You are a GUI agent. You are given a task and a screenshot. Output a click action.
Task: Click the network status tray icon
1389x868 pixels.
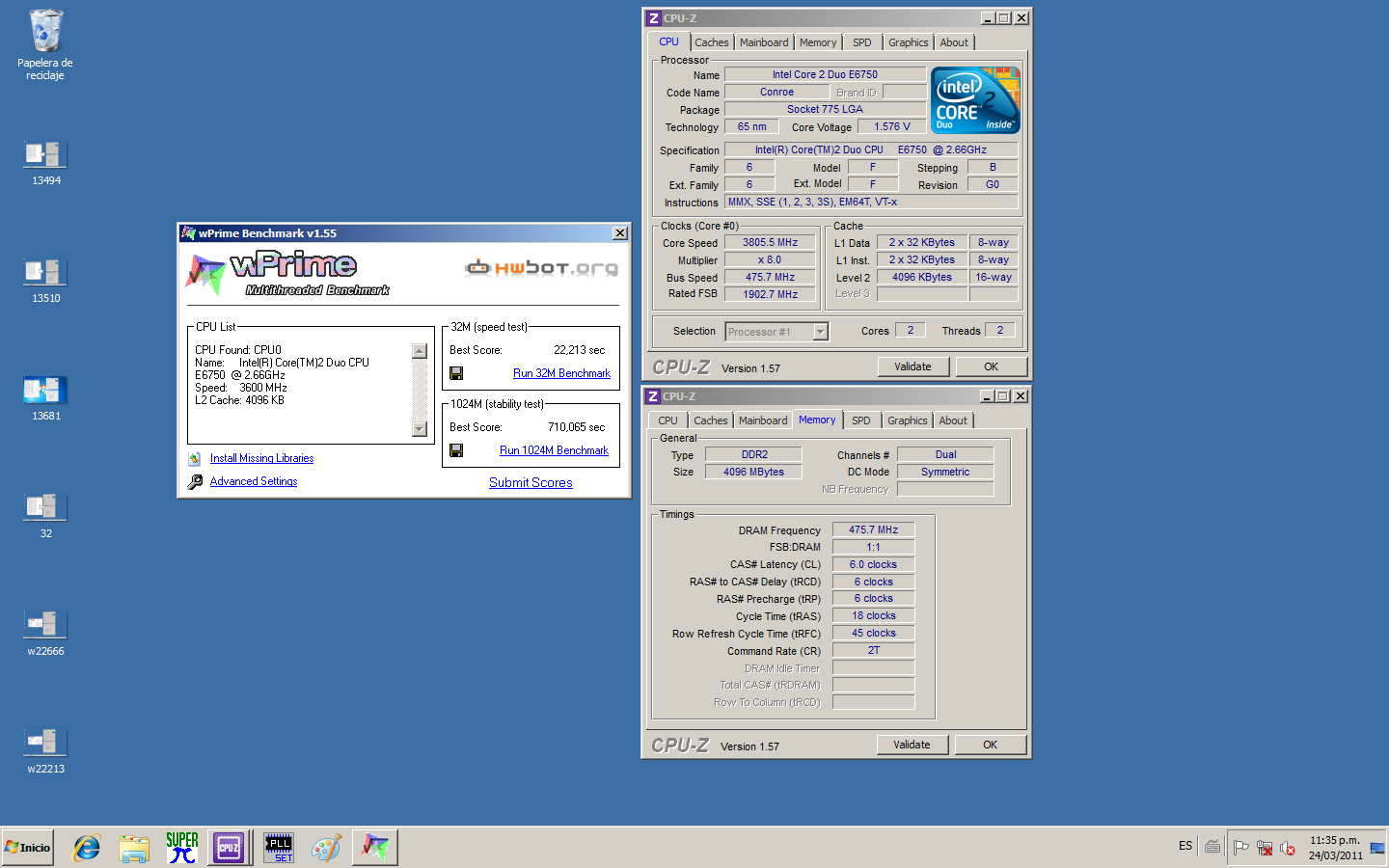click(x=1264, y=848)
